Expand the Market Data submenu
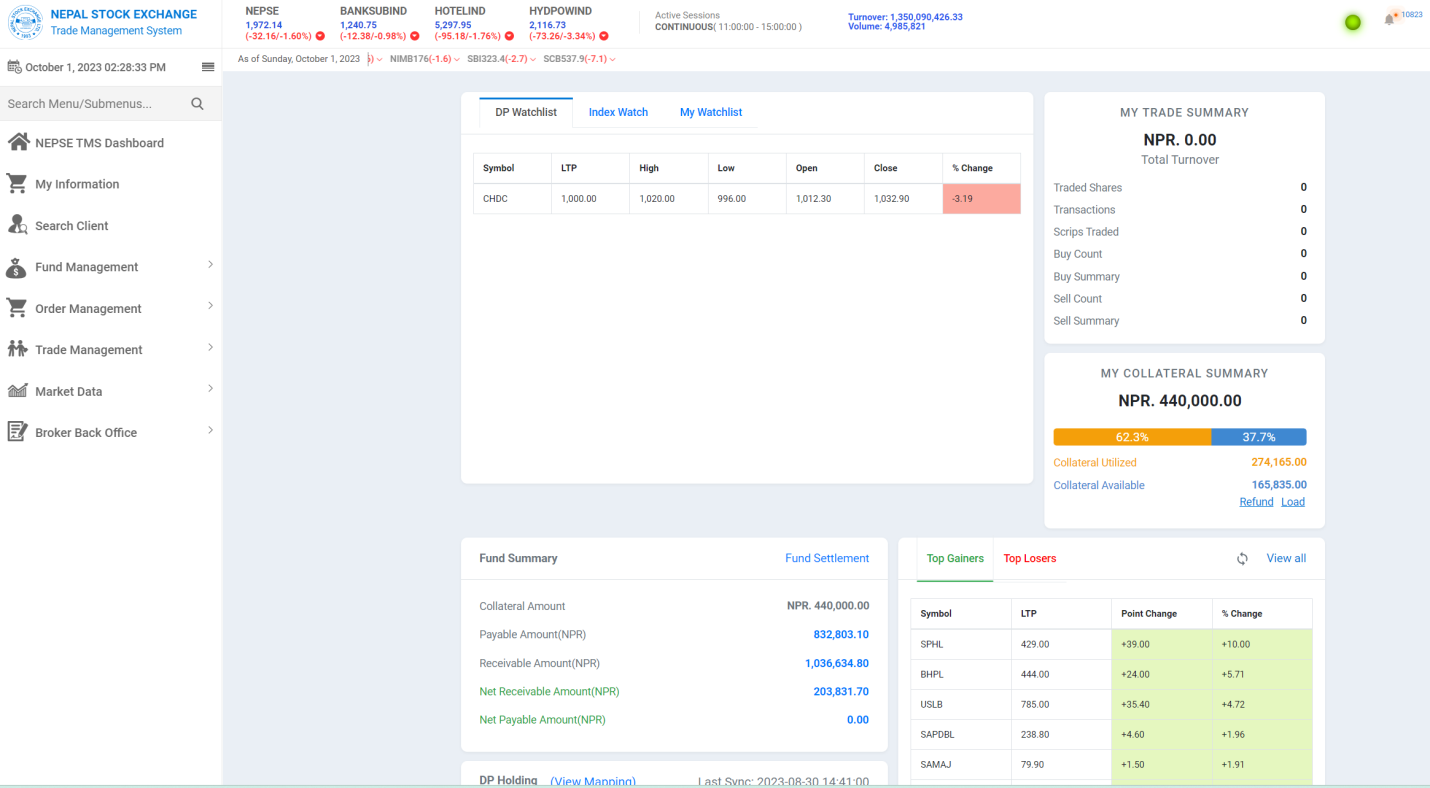Image resolution: width=1430 pixels, height=788 pixels. click(x=210, y=388)
